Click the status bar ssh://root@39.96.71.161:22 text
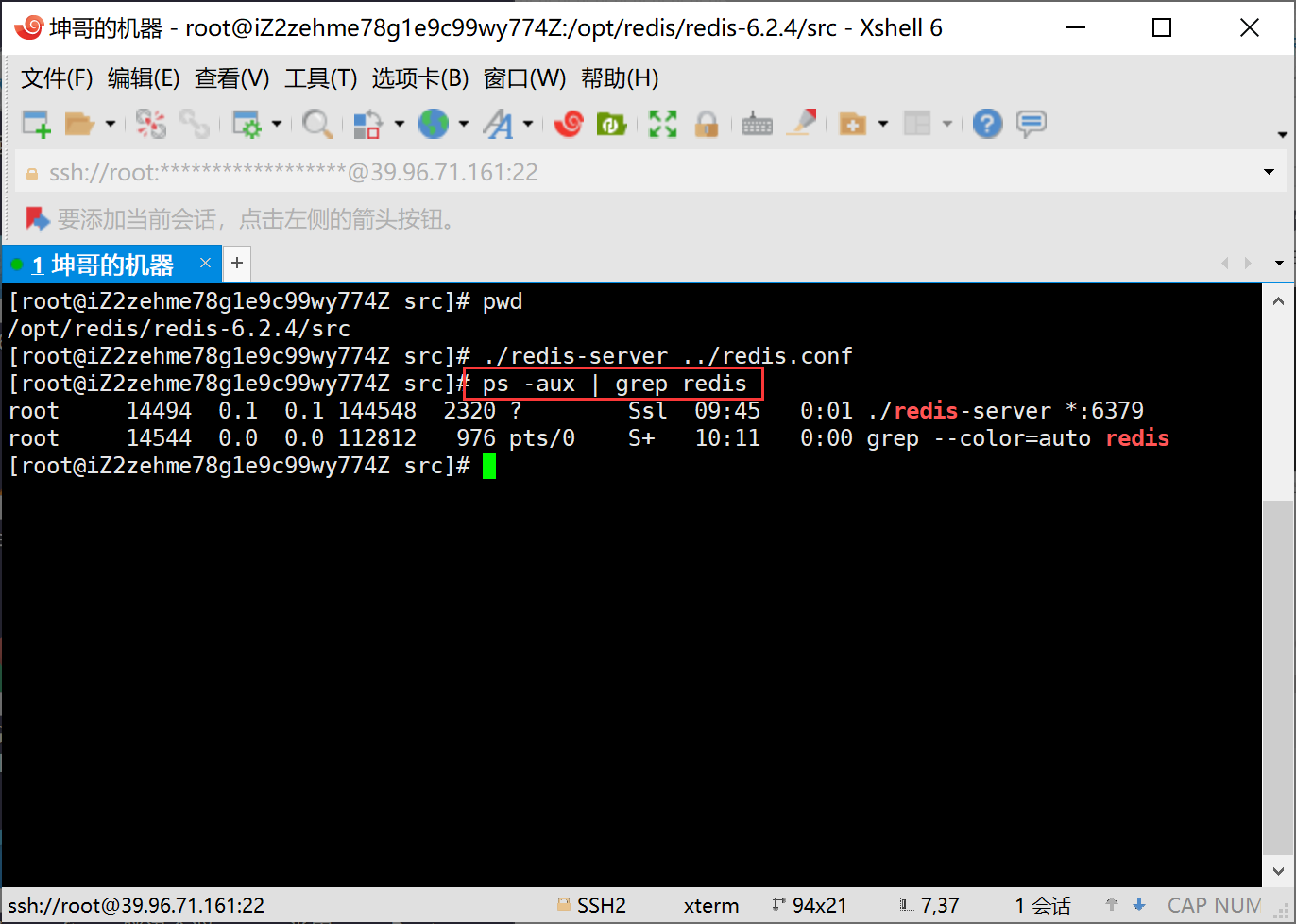1296x924 pixels. [x=136, y=905]
